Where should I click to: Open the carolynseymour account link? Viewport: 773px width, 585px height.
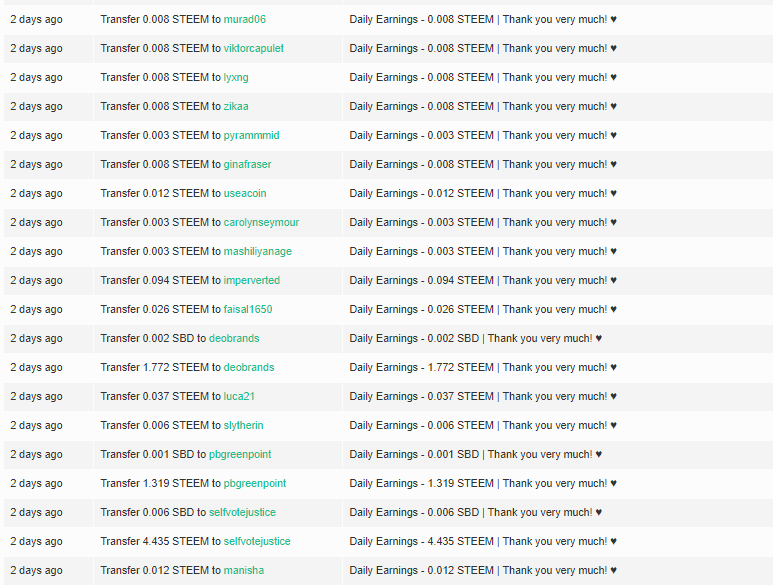coord(261,223)
